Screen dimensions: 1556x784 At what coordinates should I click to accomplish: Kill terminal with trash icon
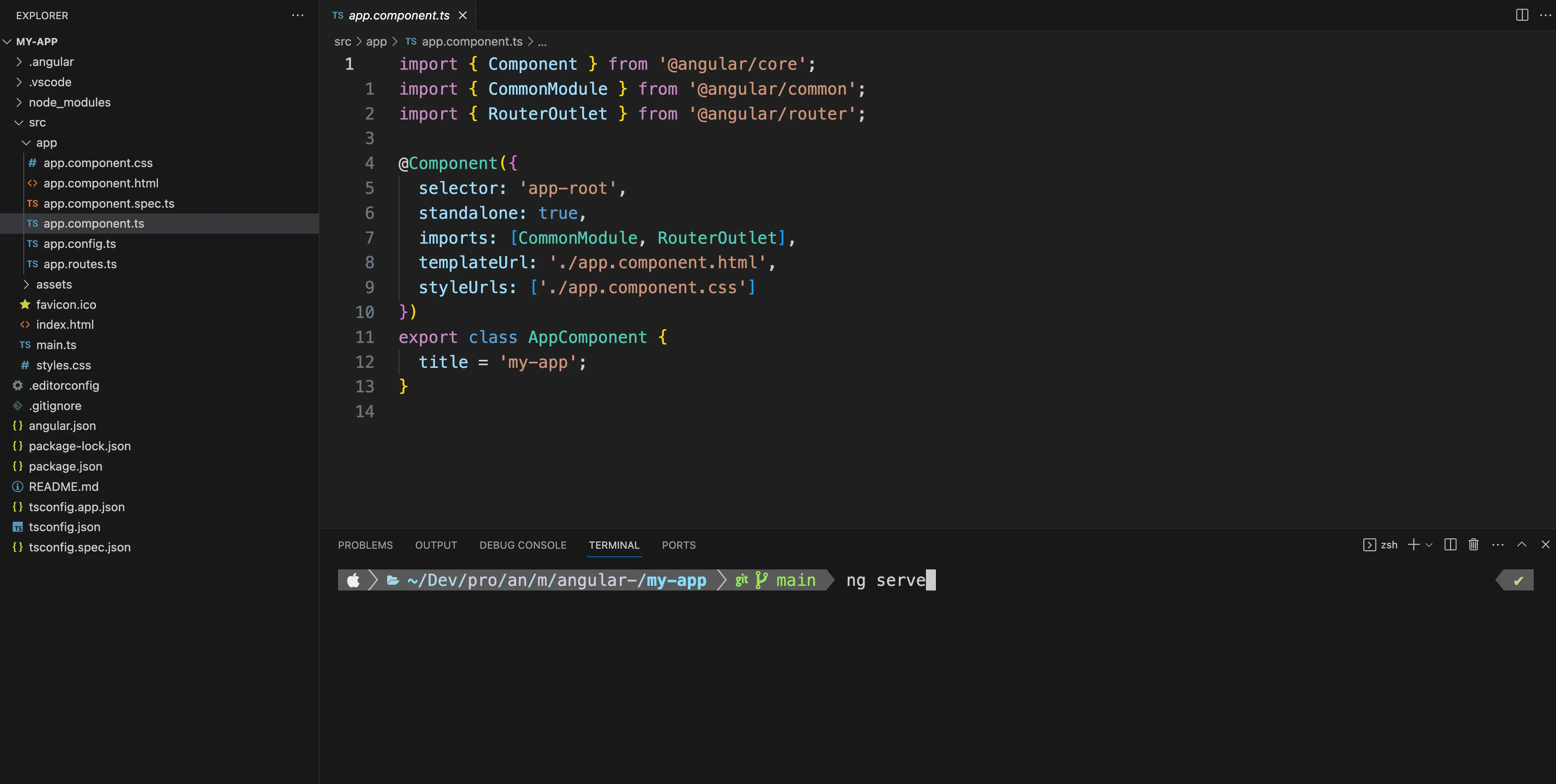pos(1474,545)
